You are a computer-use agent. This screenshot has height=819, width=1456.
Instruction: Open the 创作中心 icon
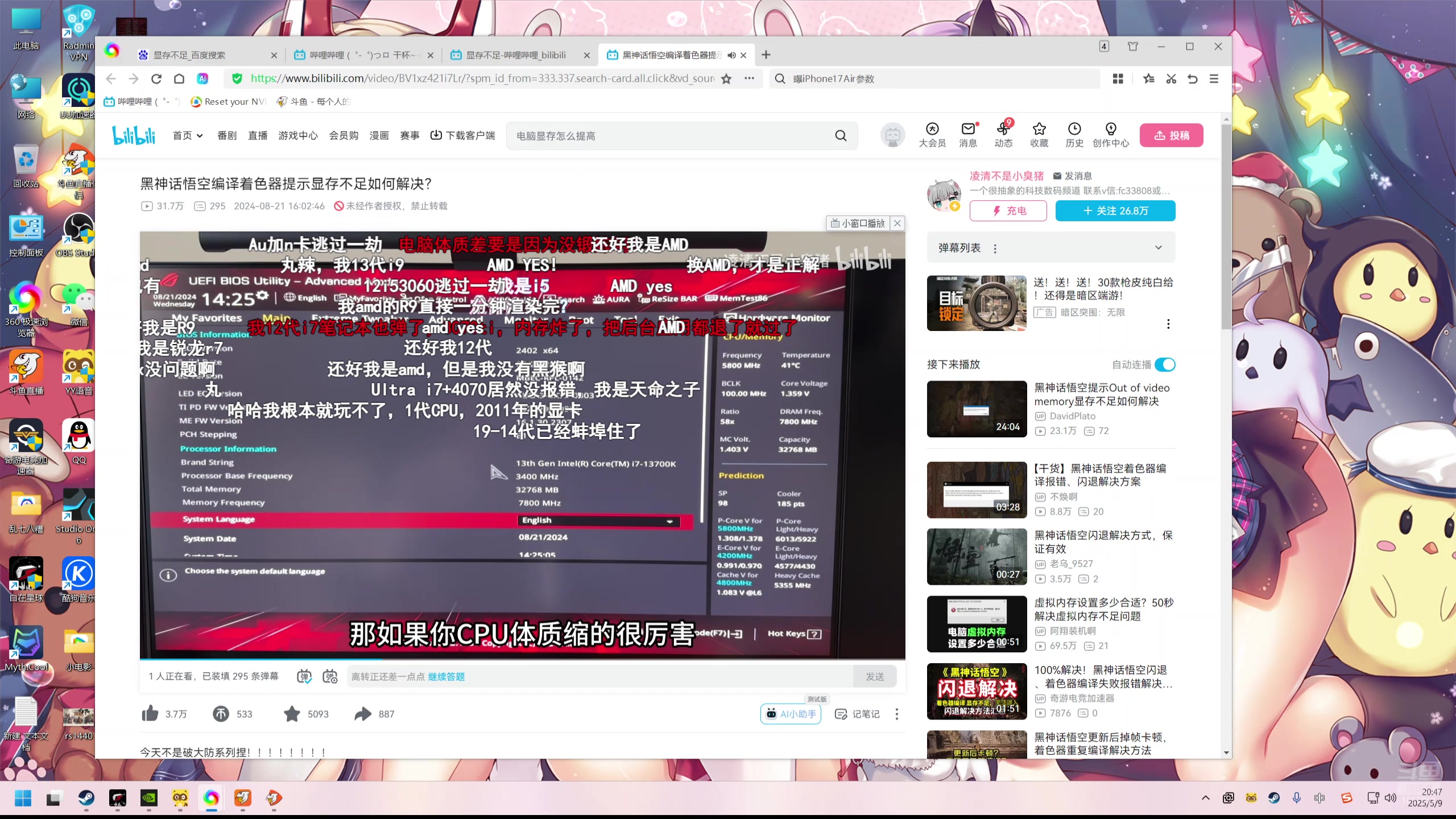click(x=1111, y=135)
